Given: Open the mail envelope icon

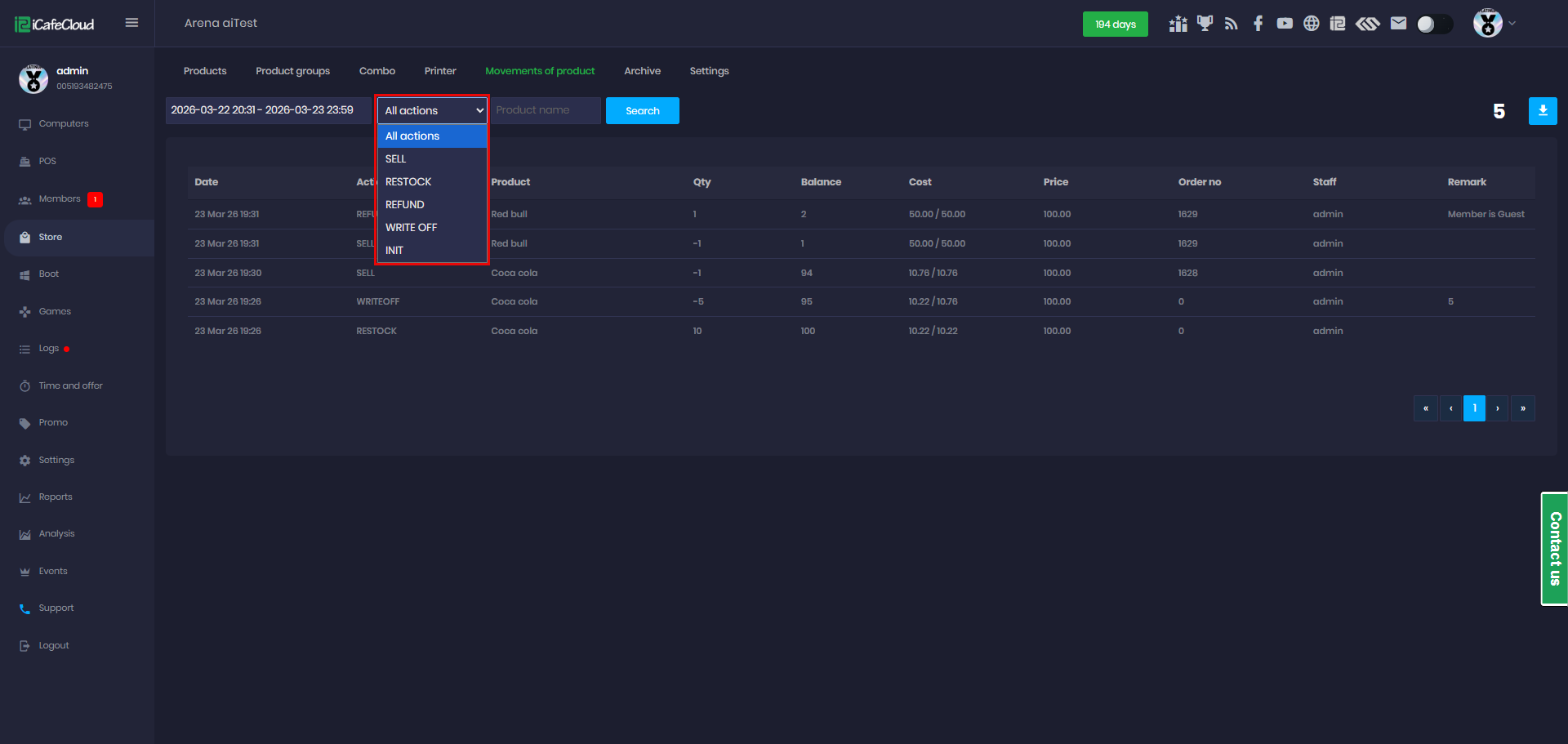Looking at the screenshot, I should click(1398, 24).
